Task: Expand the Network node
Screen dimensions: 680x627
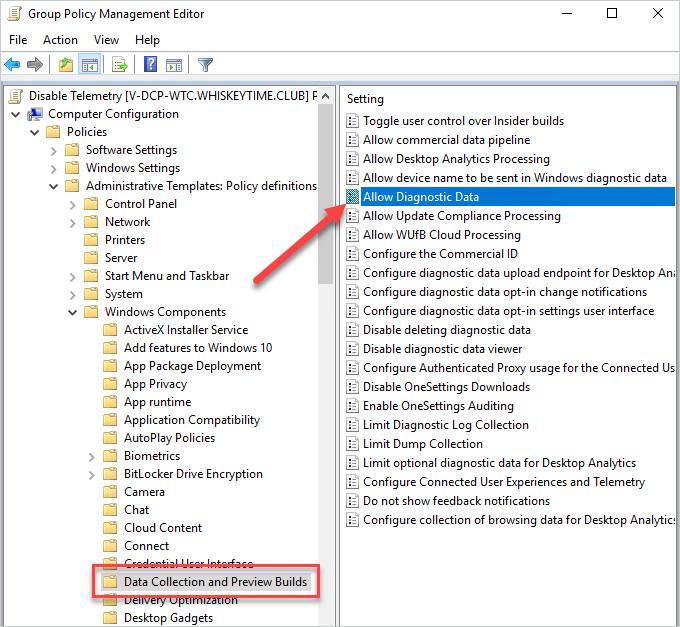Action: (x=73, y=223)
